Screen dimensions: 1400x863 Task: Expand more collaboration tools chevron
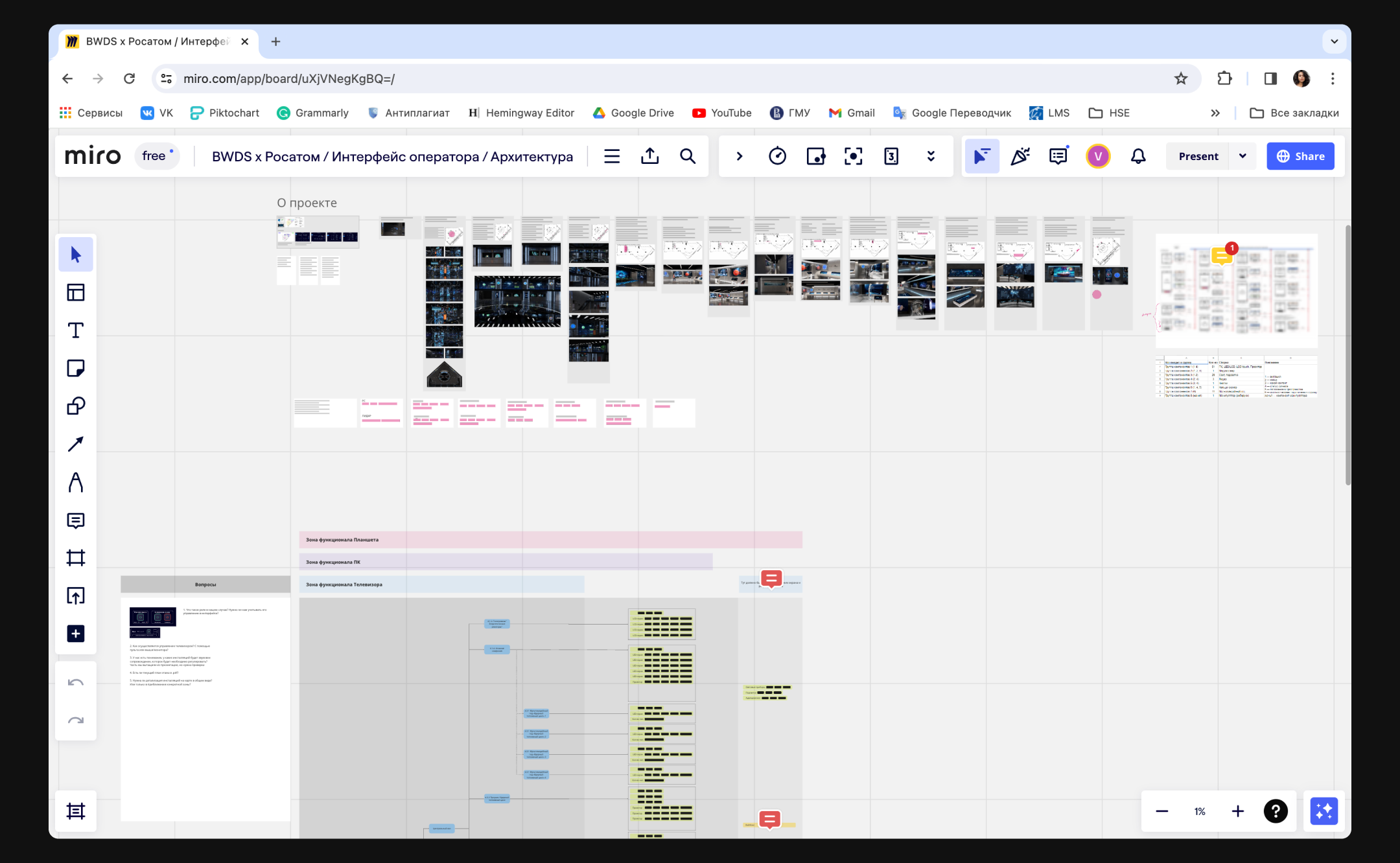click(931, 156)
